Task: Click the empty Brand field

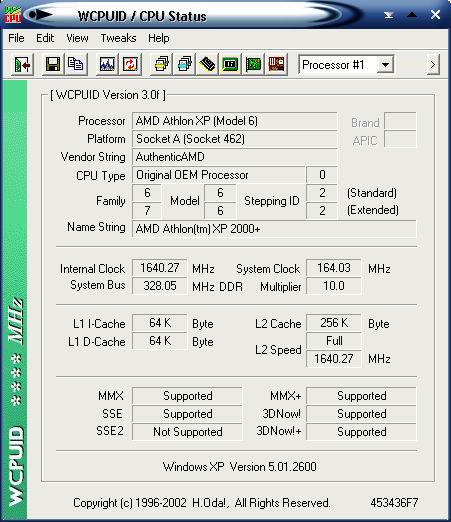Action: coord(400,121)
